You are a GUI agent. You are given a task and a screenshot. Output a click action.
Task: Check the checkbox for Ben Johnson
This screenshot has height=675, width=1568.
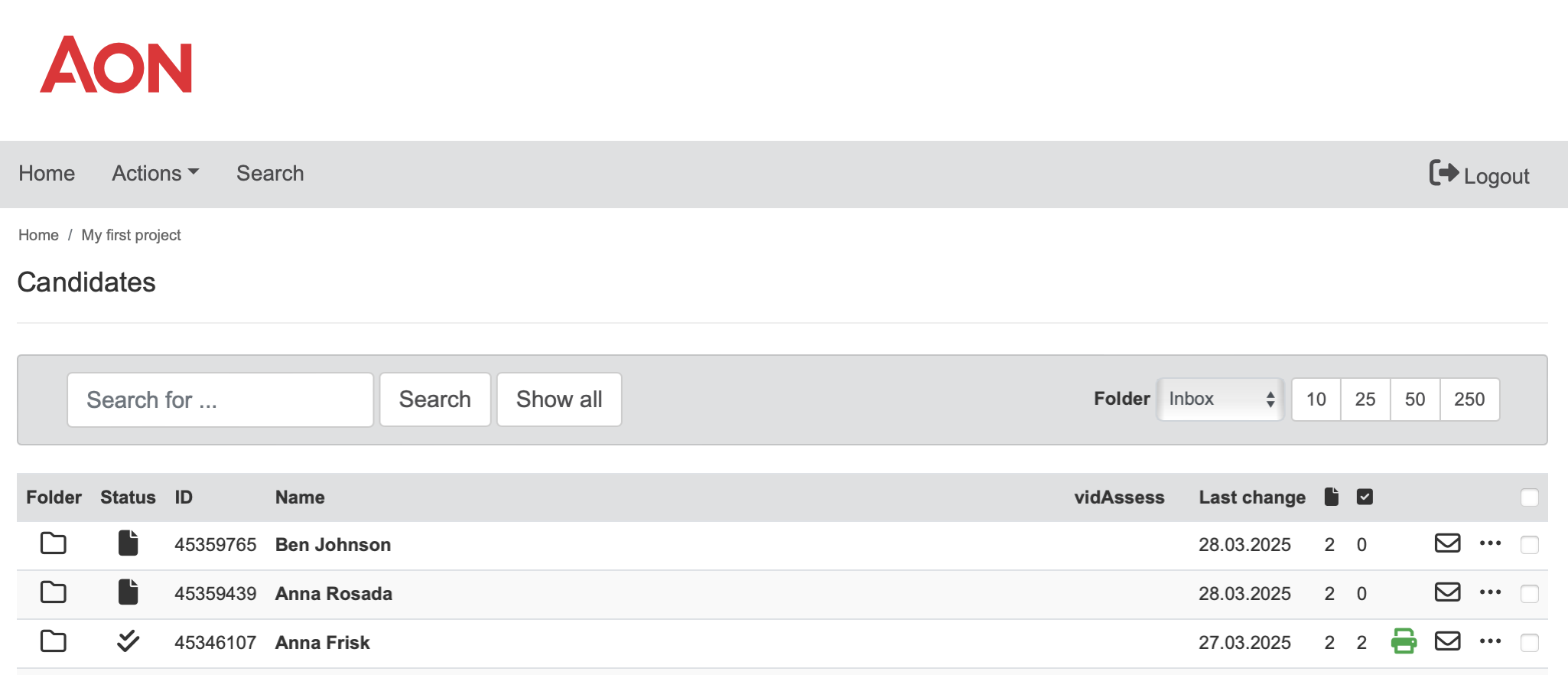click(1529, 545)
